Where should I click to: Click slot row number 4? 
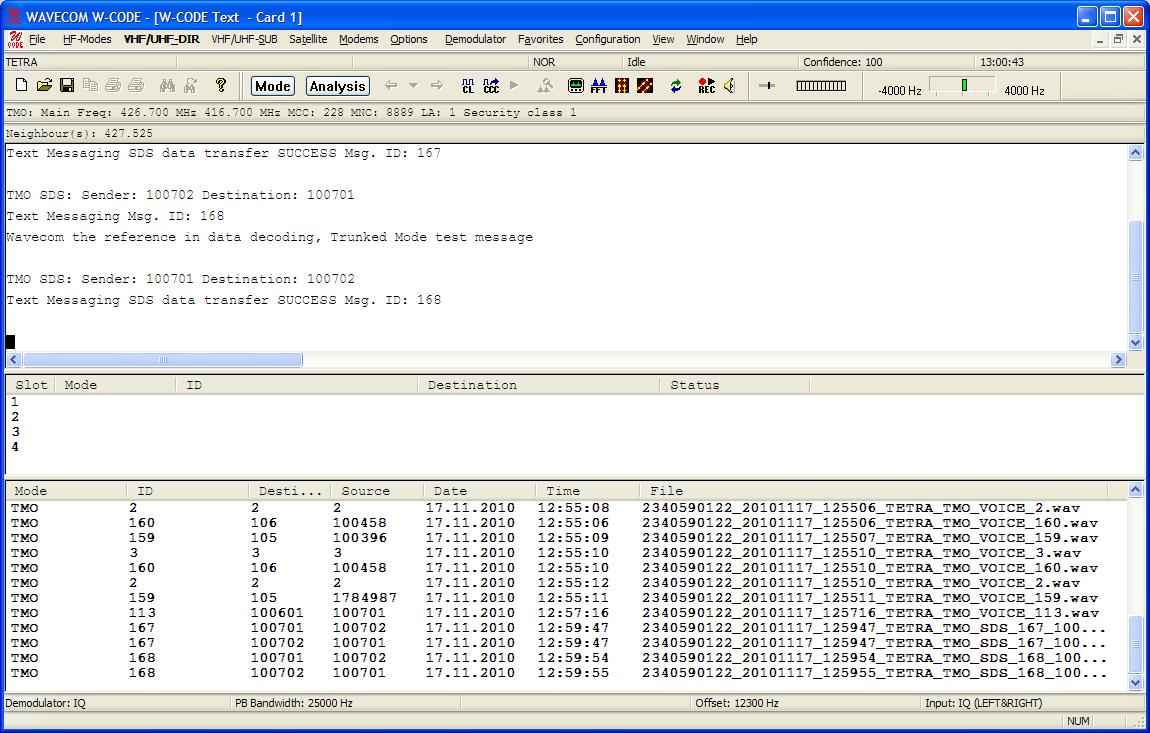click(15, 447)
